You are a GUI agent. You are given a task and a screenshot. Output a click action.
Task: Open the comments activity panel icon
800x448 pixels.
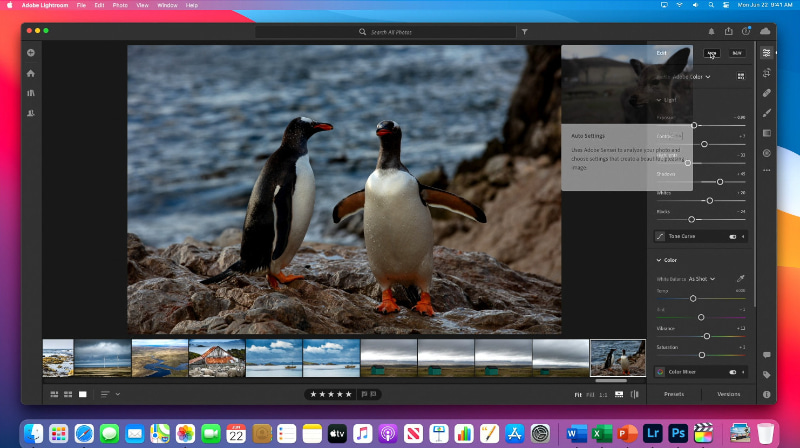point(766,355)
